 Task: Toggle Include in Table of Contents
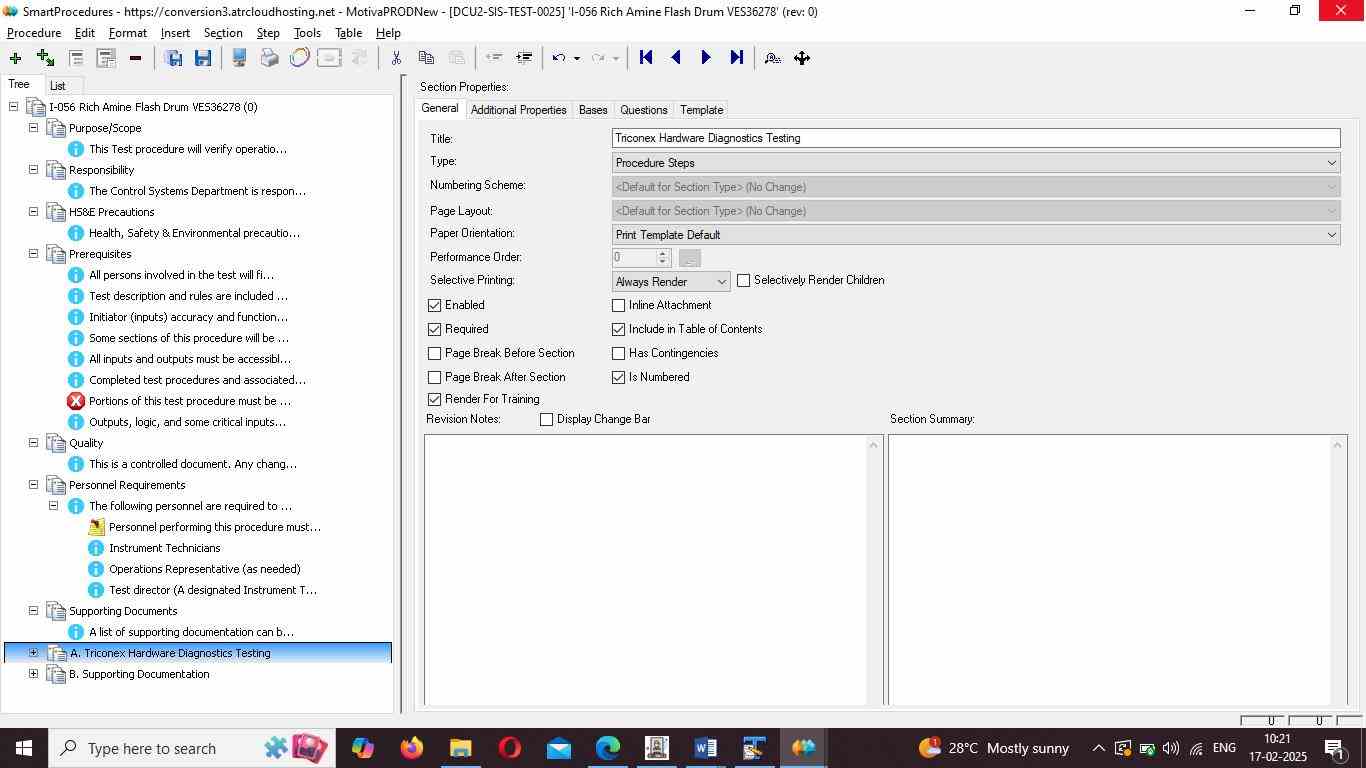coord(618,329)
